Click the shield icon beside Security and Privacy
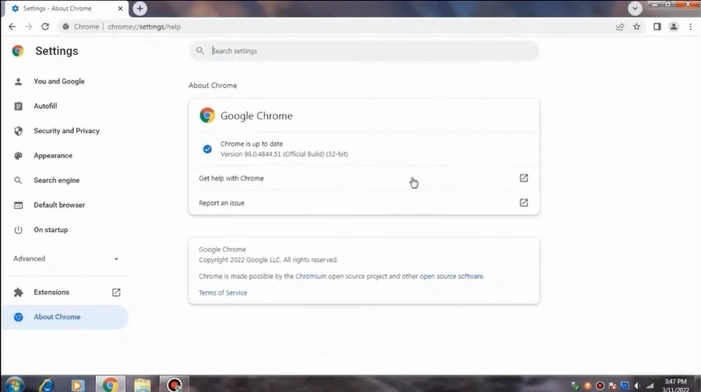This screenshot has height=392, width=701. click(x=18, y=131)
